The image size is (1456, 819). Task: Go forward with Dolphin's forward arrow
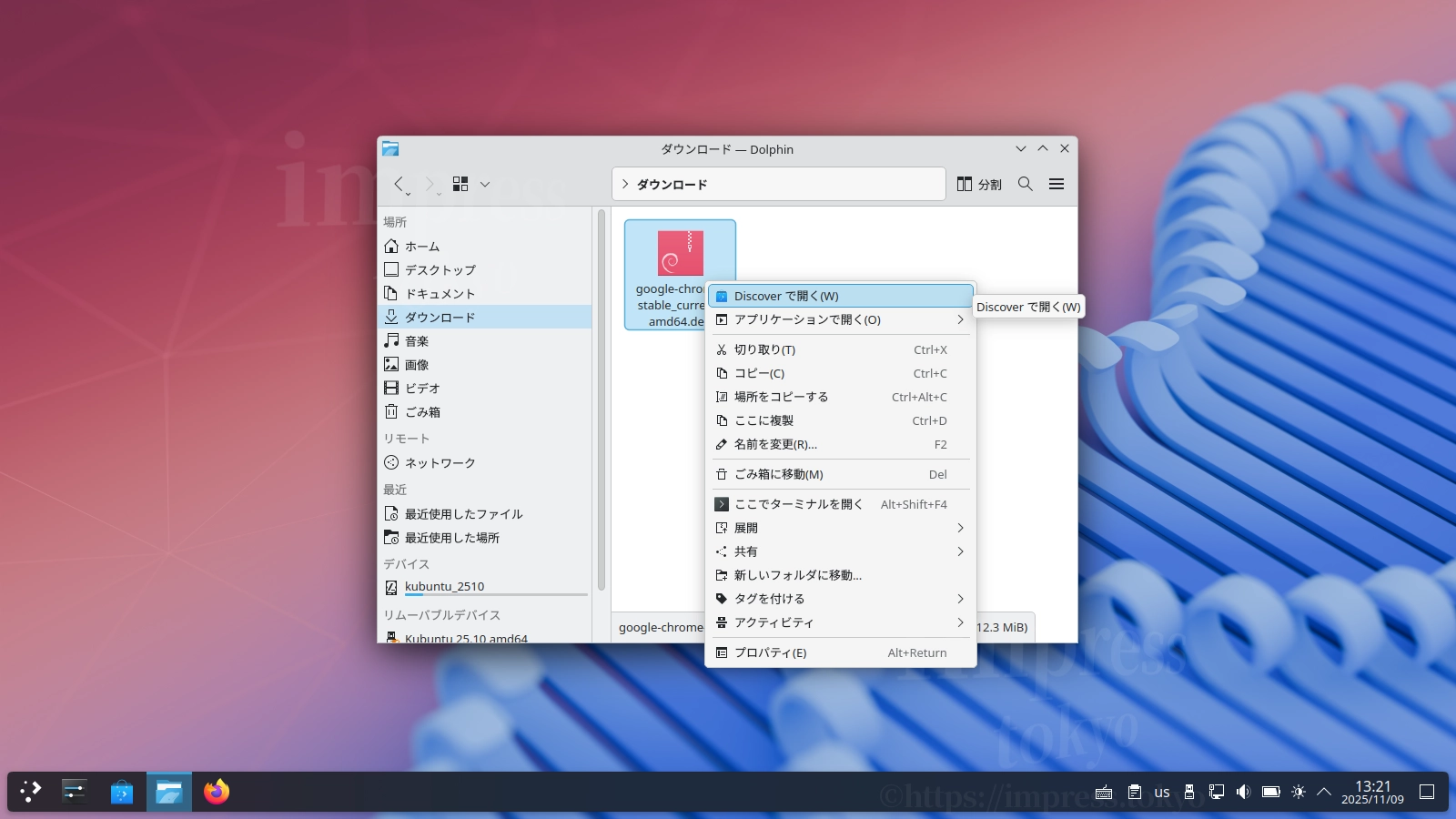tap(430, 184)
